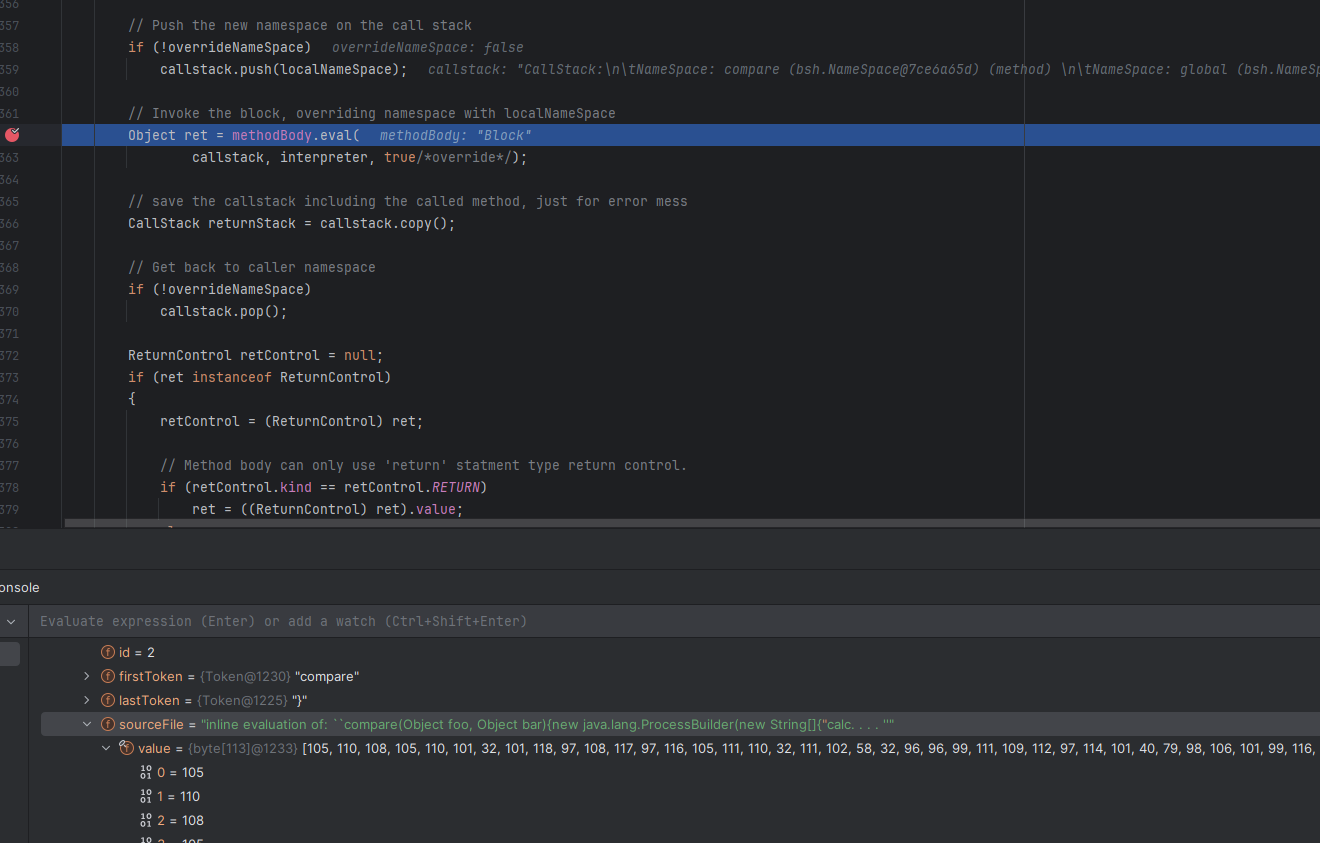Switch to the Console tab
Image resolution: width=1320 pixels, height=843 pixels.
18,587
